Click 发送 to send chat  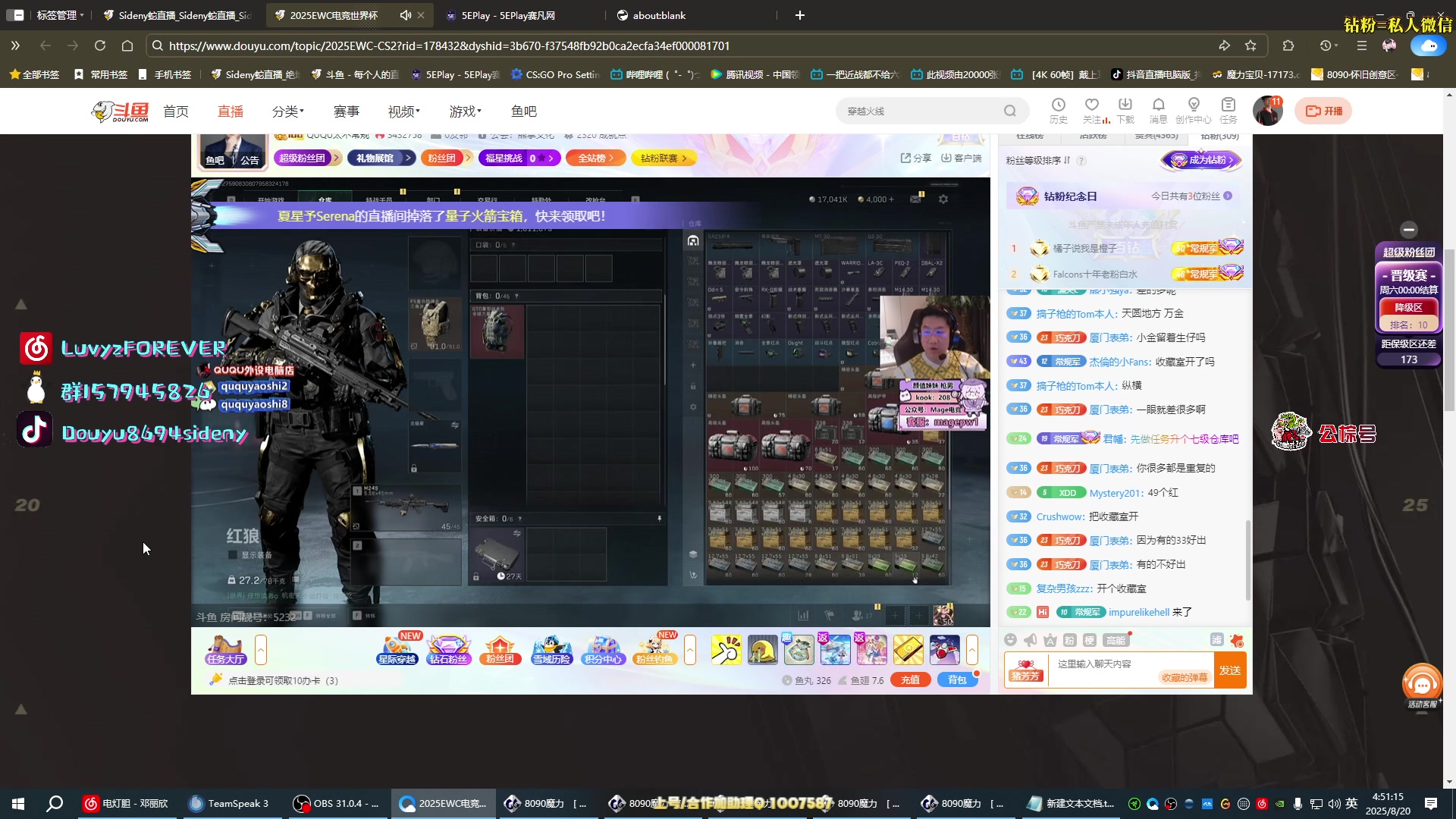click(x=1230, y=670)
